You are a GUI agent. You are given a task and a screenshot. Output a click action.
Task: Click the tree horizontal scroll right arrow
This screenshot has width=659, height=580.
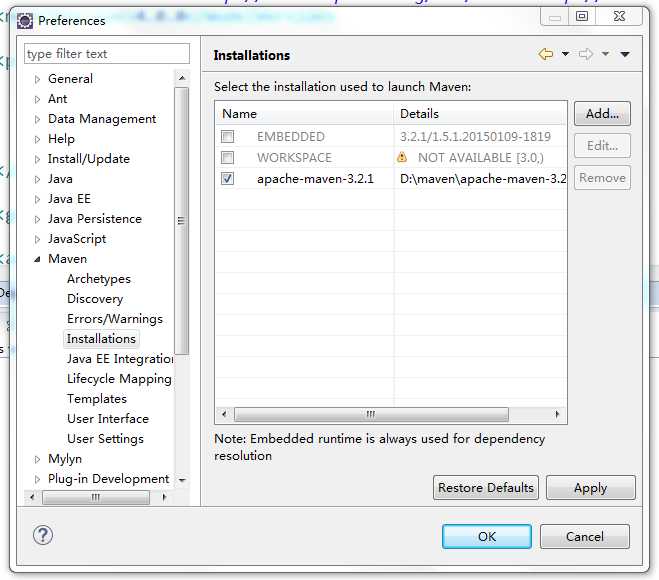[164, 497]
